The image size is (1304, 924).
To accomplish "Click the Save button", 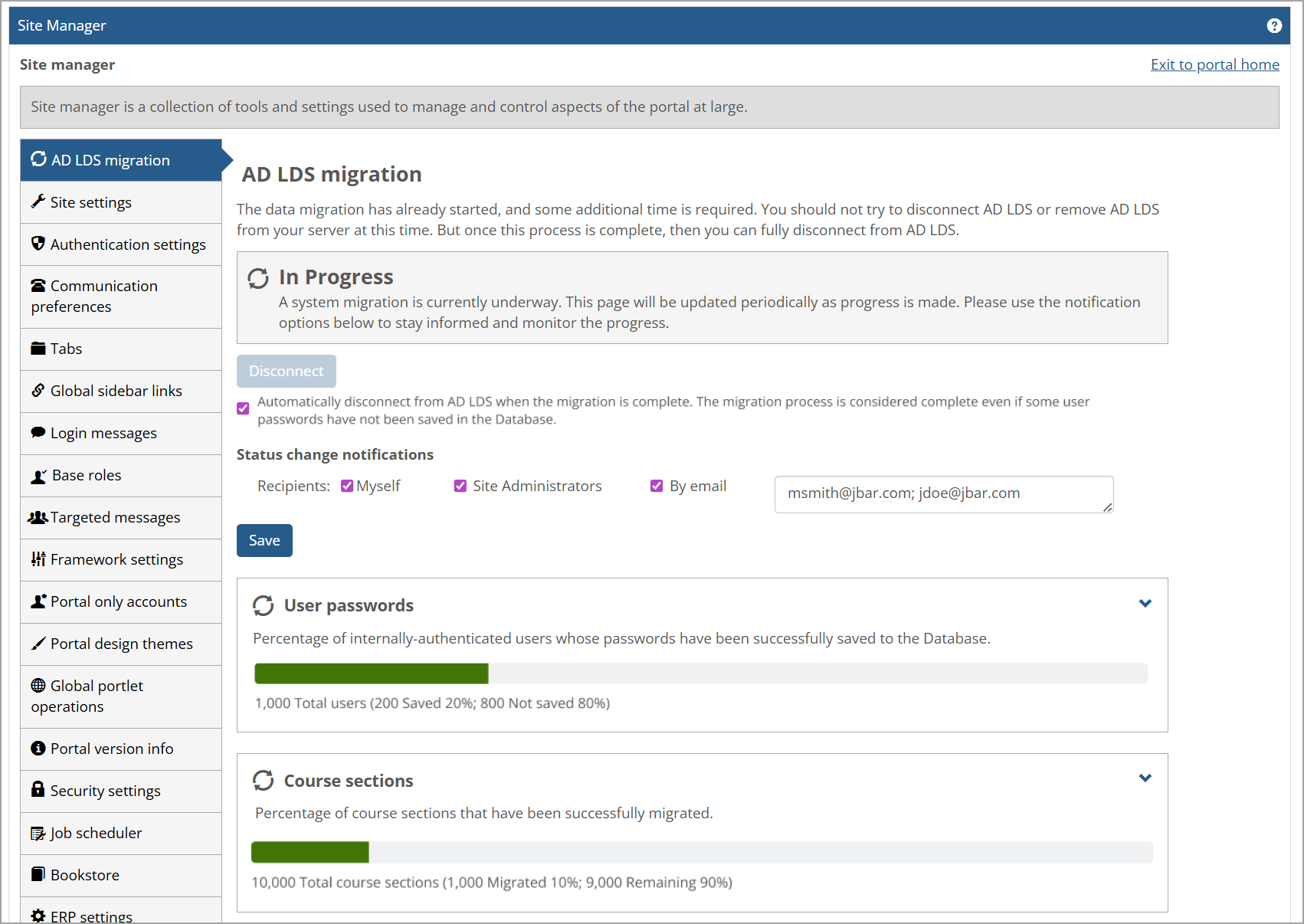I will pos(264,540).
